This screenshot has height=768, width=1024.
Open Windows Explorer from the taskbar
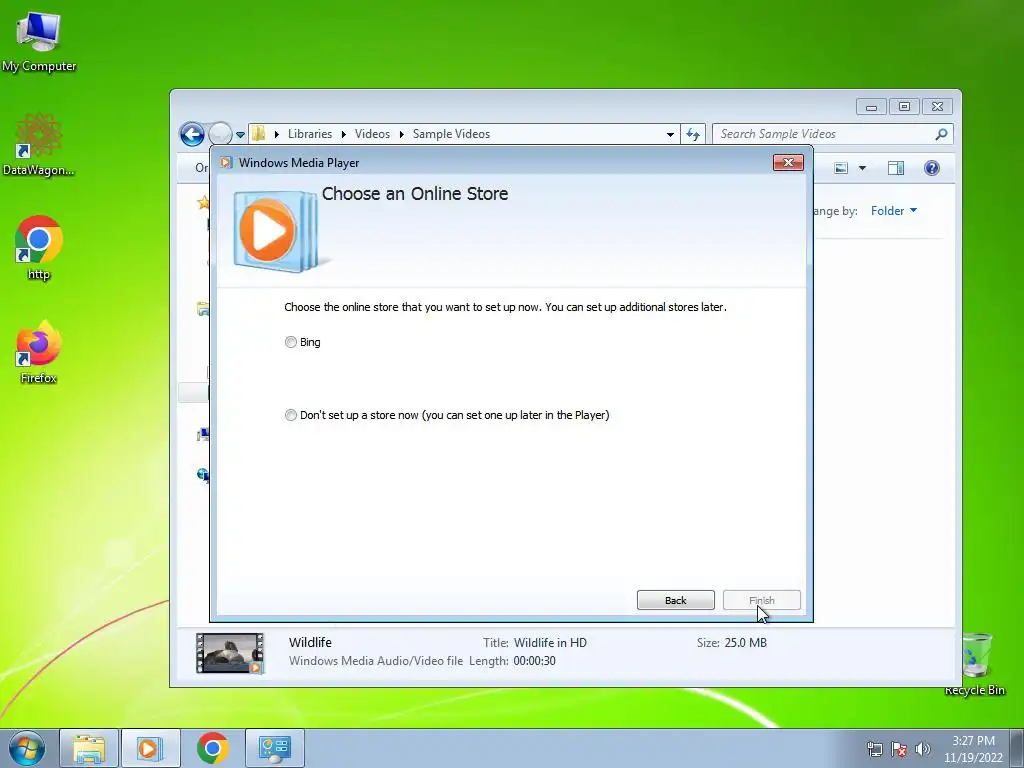click(x=89, y=748)
